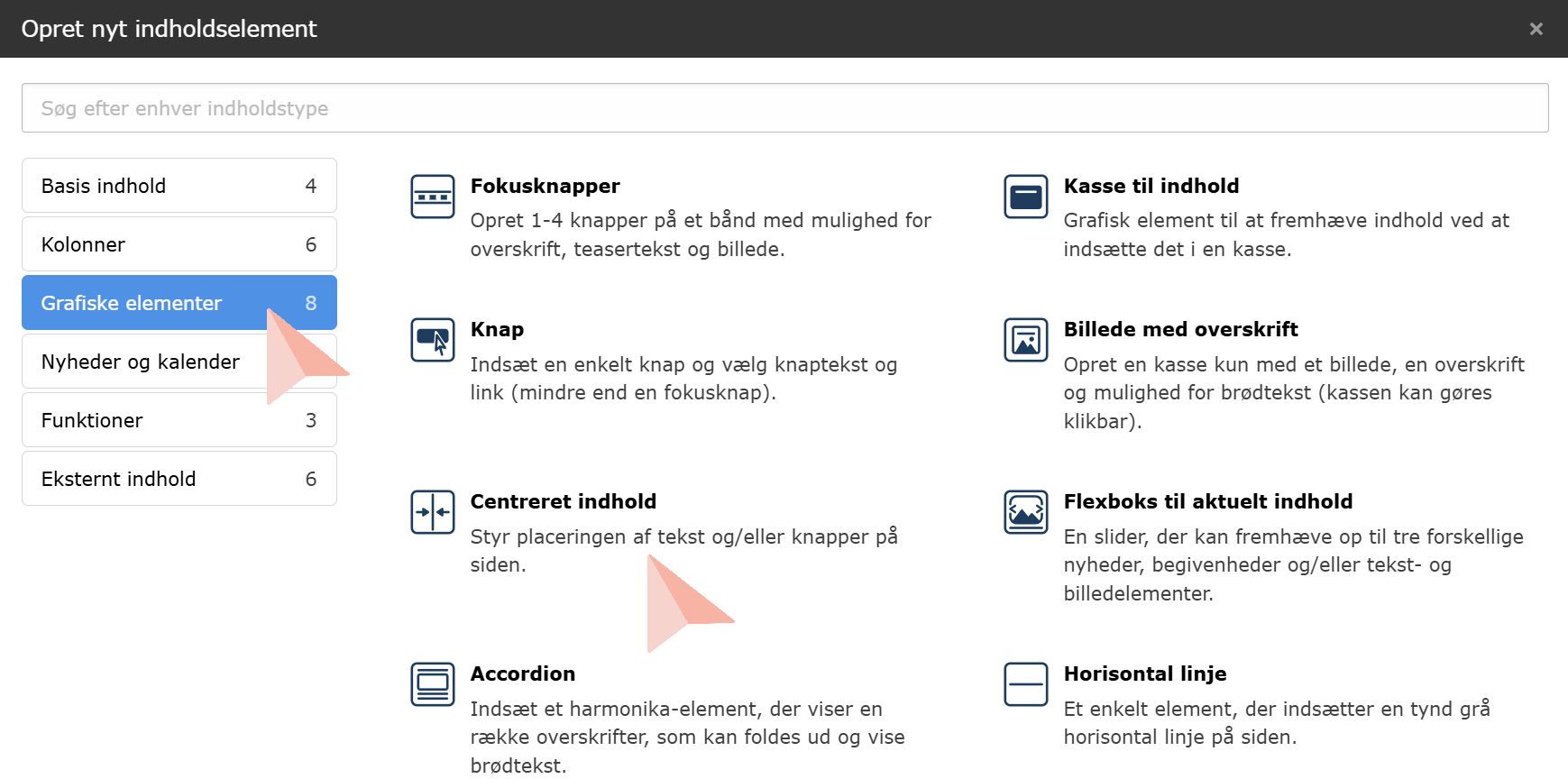The height and width of the screenshot is (779, 1568).
Task: Pick the Horisontal linje icon
Action: point(1026,684)
